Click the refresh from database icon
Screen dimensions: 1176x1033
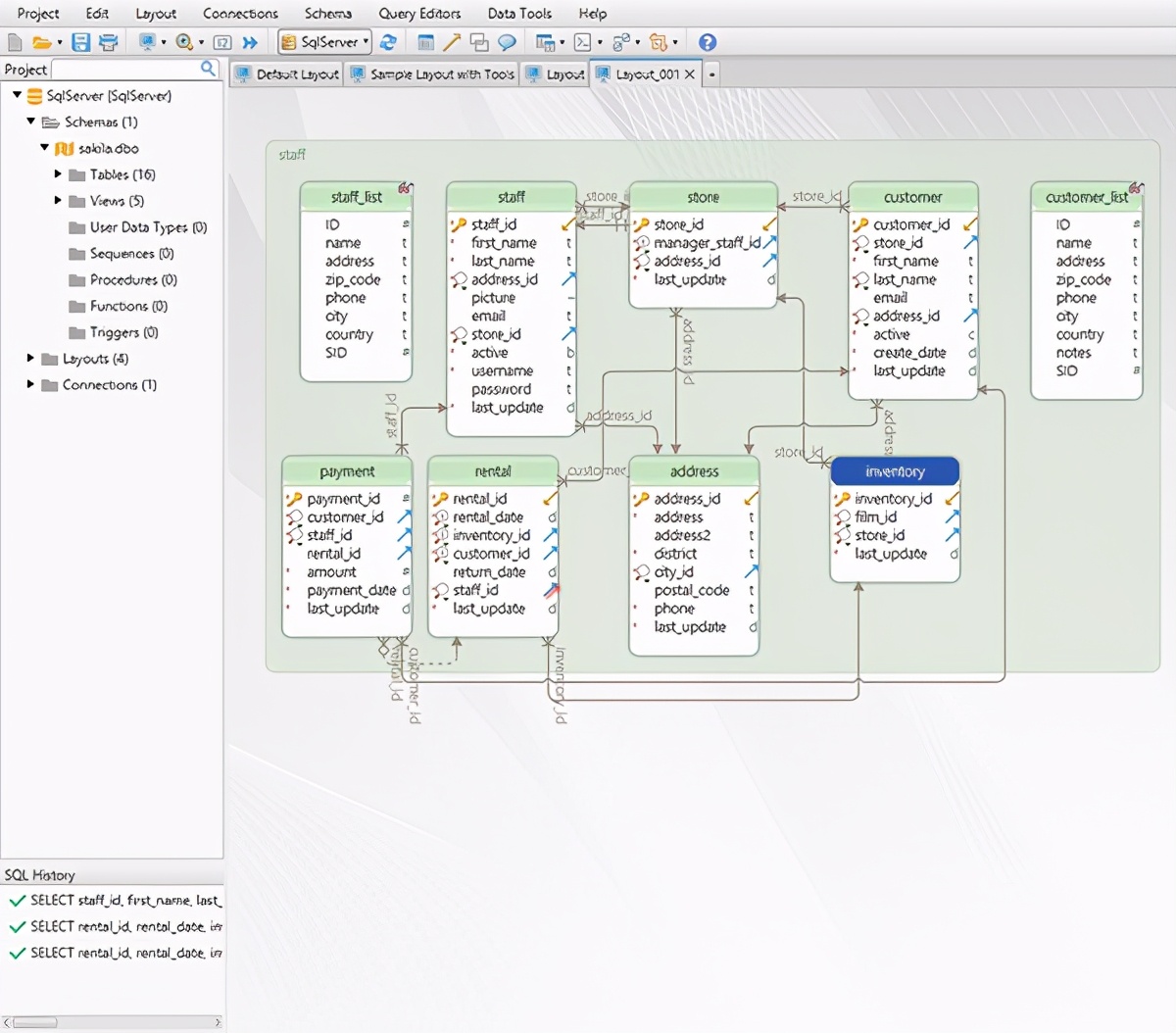pyautogui.click(x=388, y=42)
